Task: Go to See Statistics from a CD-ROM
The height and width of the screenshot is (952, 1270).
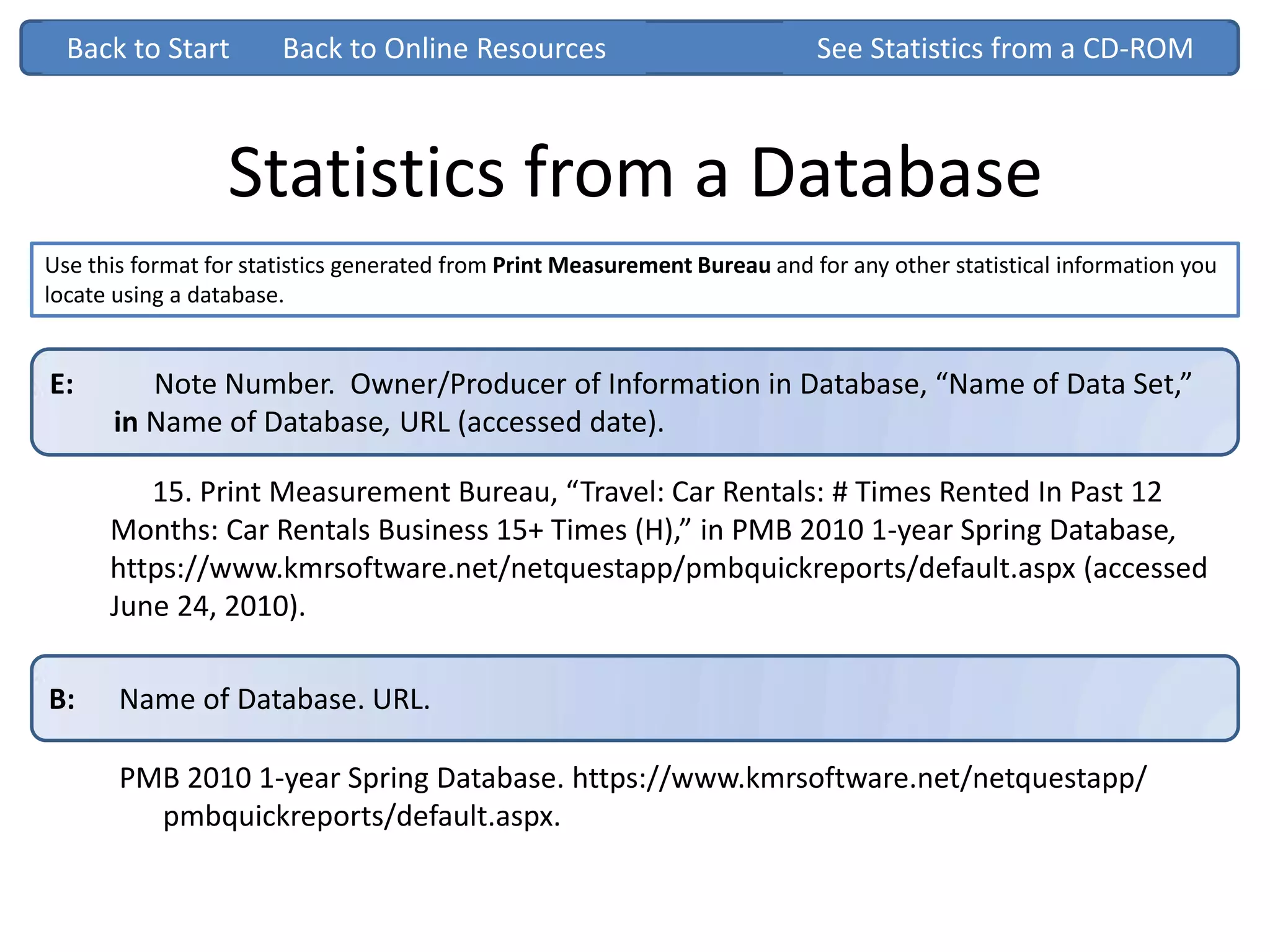Action: (x=1005, y=48)
